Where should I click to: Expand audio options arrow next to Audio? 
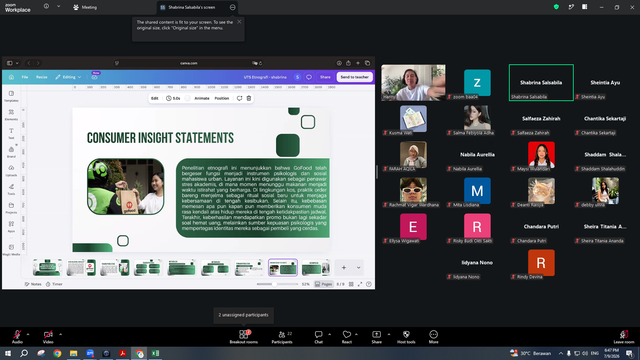28,334
